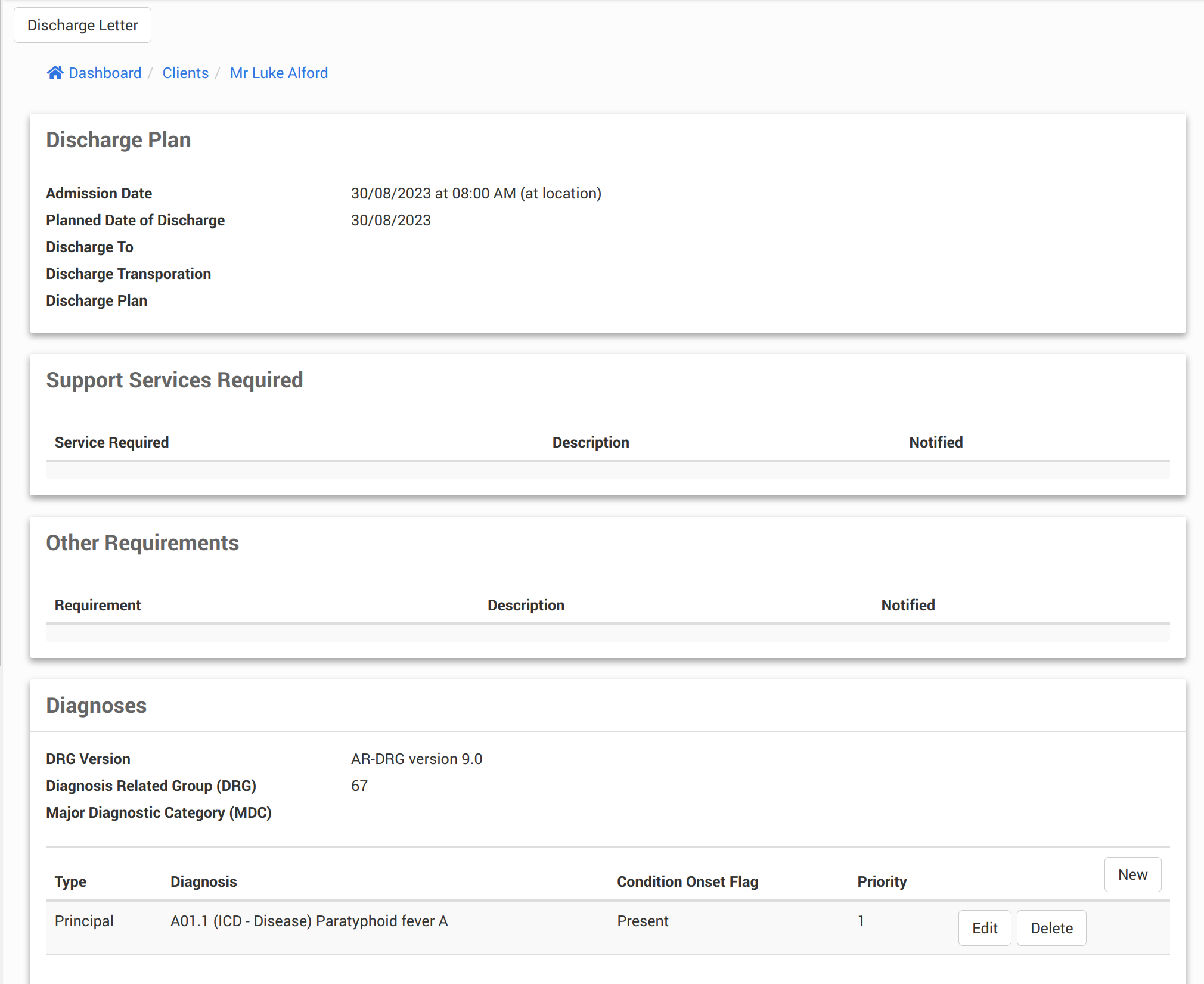Image resolution: width=1204 pixels, height=984 pixels.
Task: Open Mr Luke Alford client page
Action: coord(279,73)
